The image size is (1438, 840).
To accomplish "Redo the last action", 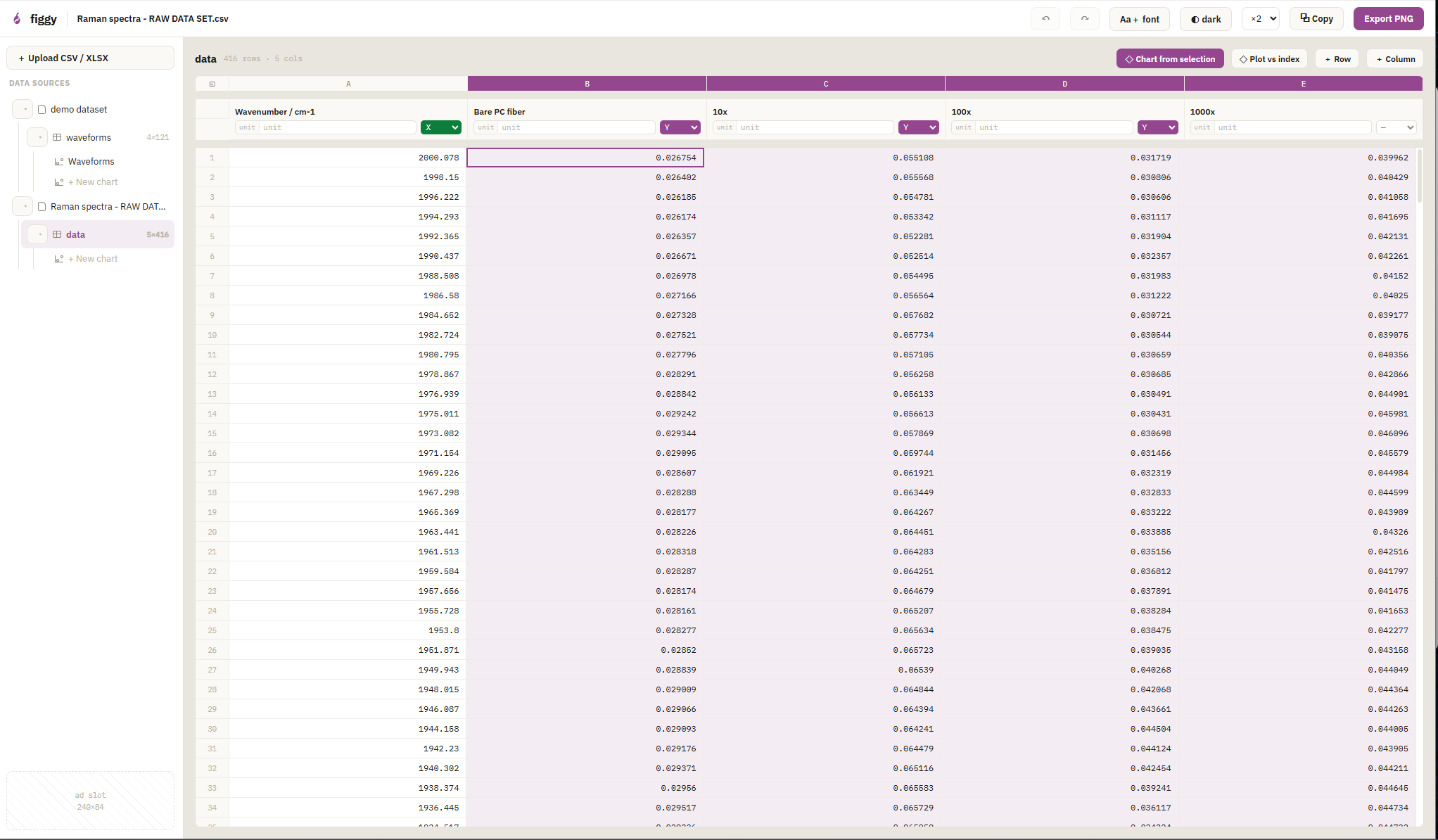I will pyautogui.click(x=1085, y=19).
